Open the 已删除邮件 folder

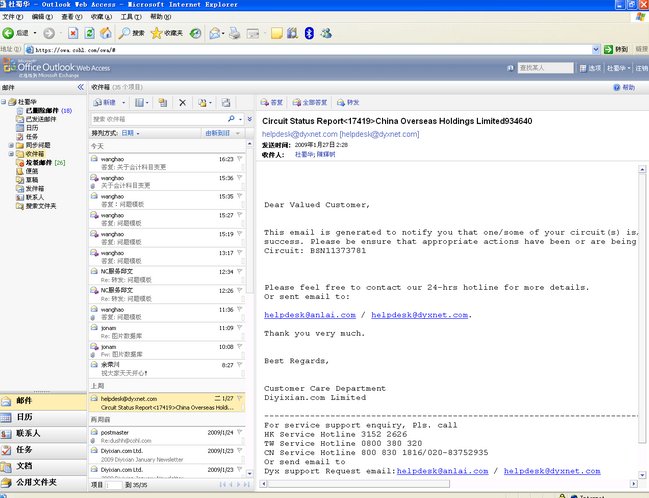42,111
